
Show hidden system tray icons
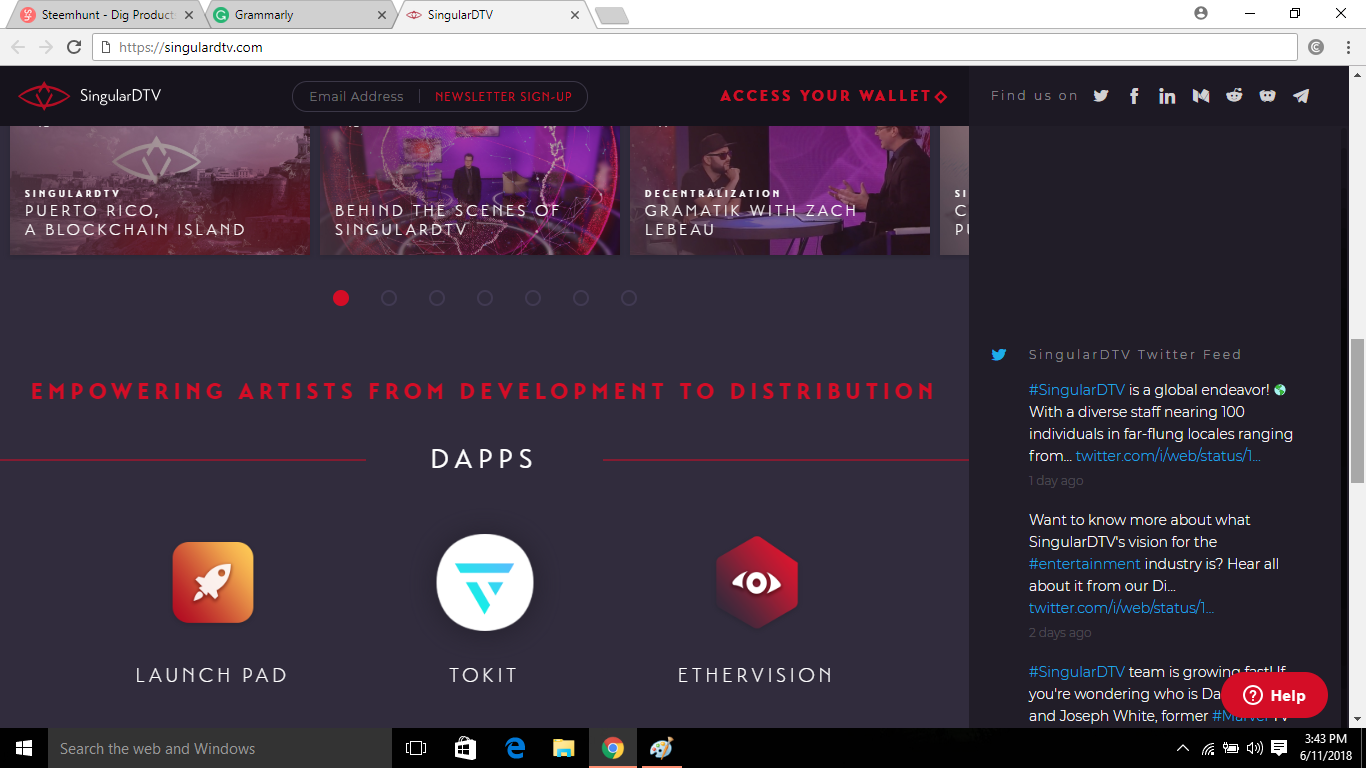1183,748
